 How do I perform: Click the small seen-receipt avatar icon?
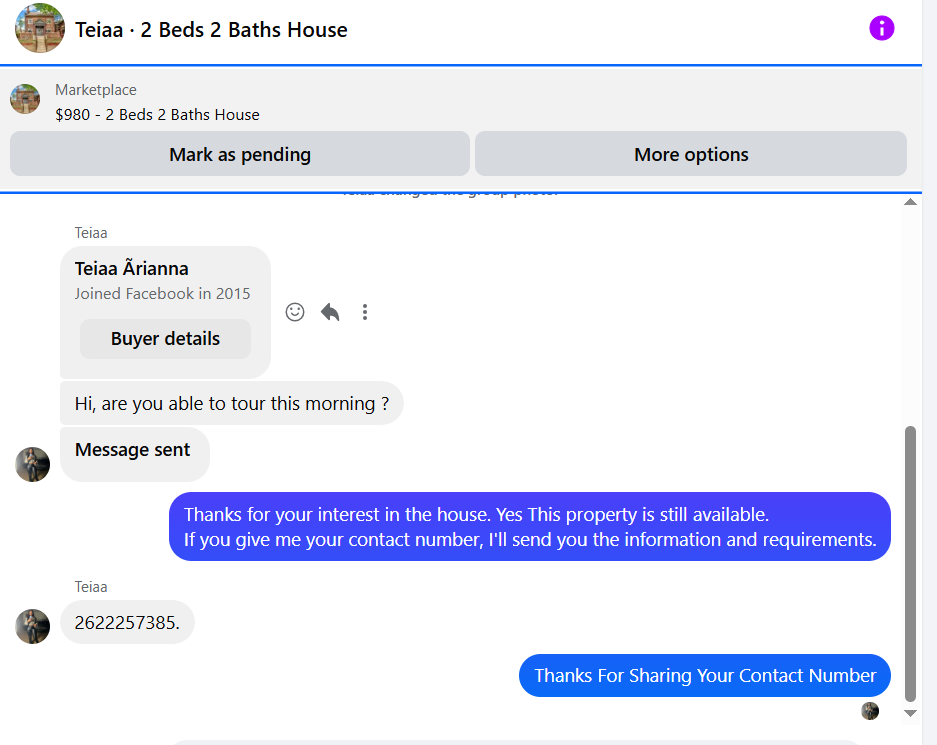[x=870, y=711]
